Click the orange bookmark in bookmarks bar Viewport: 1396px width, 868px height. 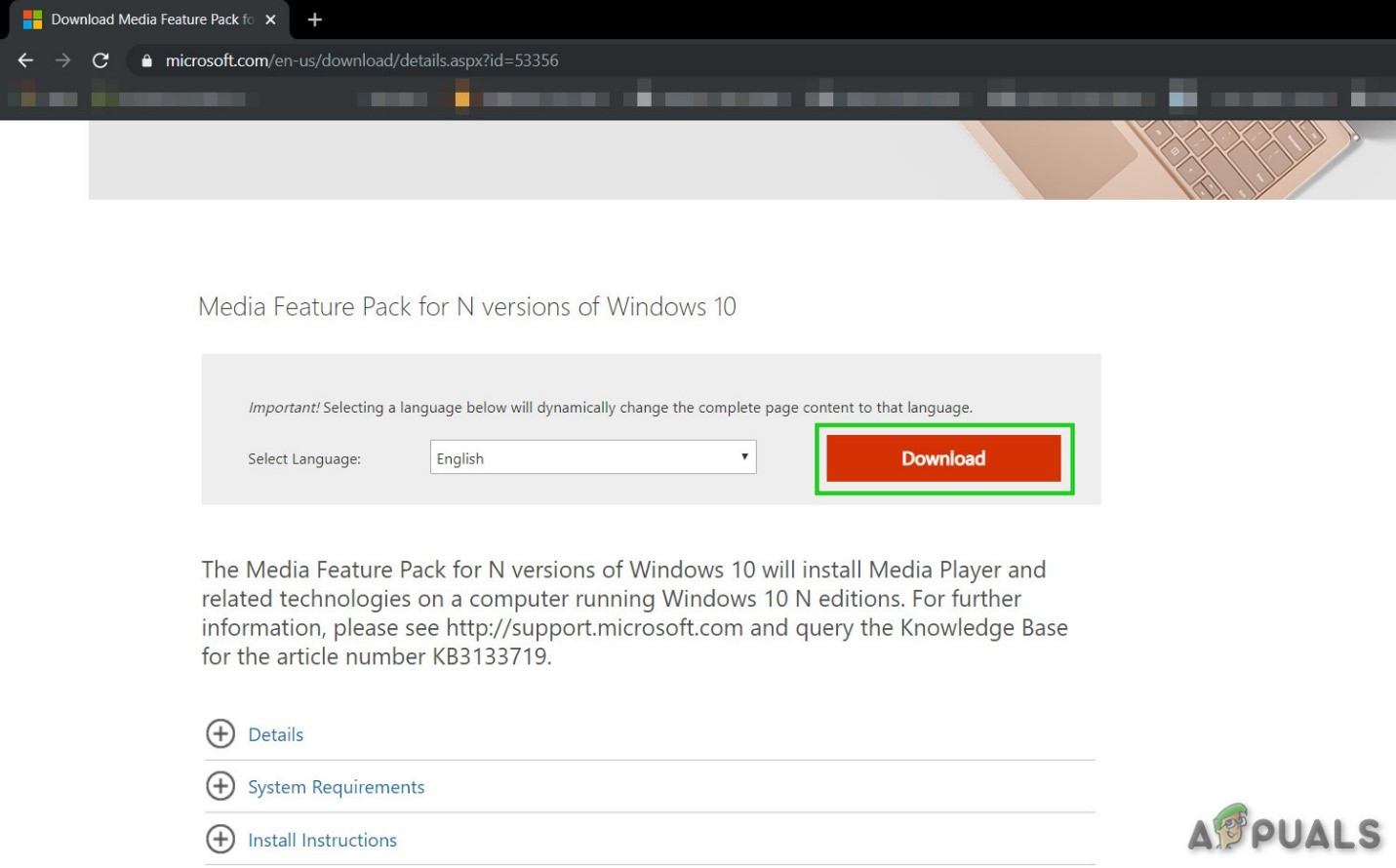pos(462,99)
